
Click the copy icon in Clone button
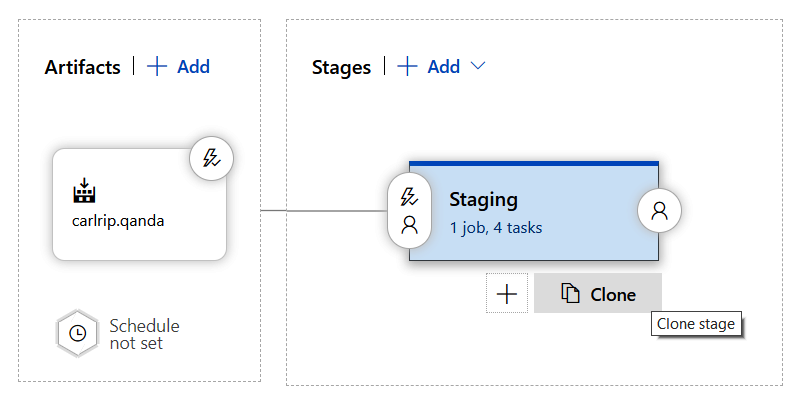point(571,294)
